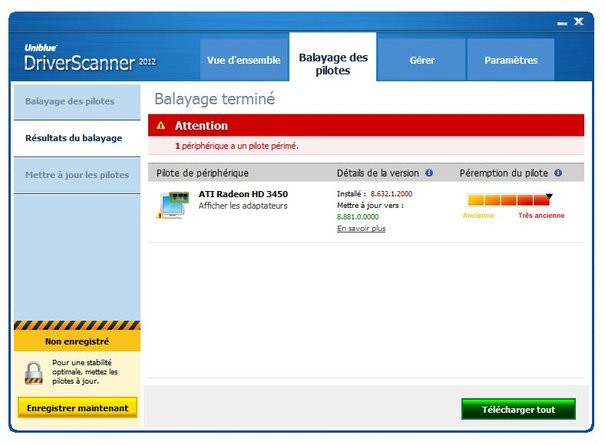Click the Non enregistré banner
The width and height of the screenshot is (605, 445).
pyautogui.click(x=77, y=341)
